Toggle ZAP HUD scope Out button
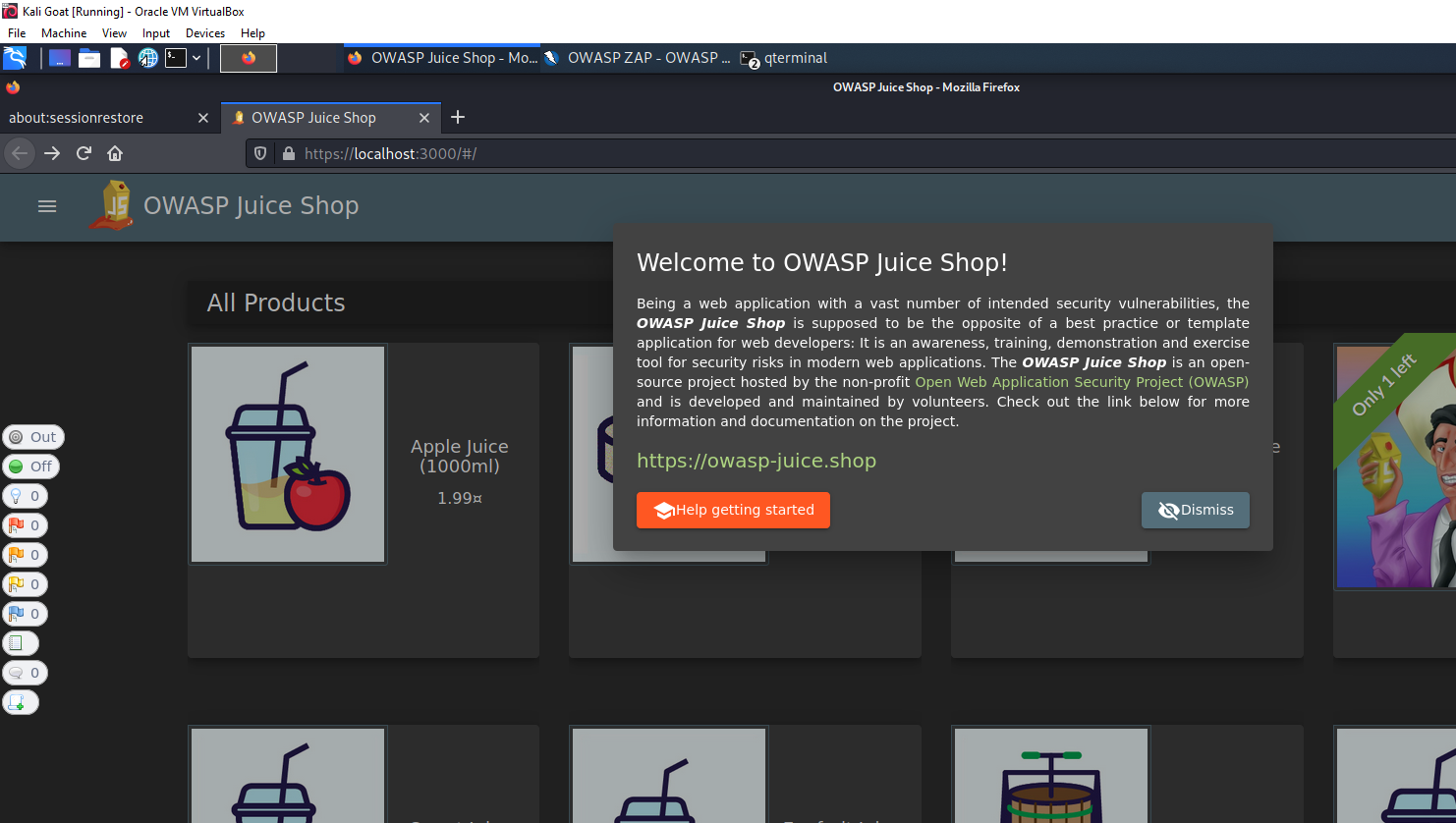This screenshot has height=823, width=1456. (x=33, y=437)
